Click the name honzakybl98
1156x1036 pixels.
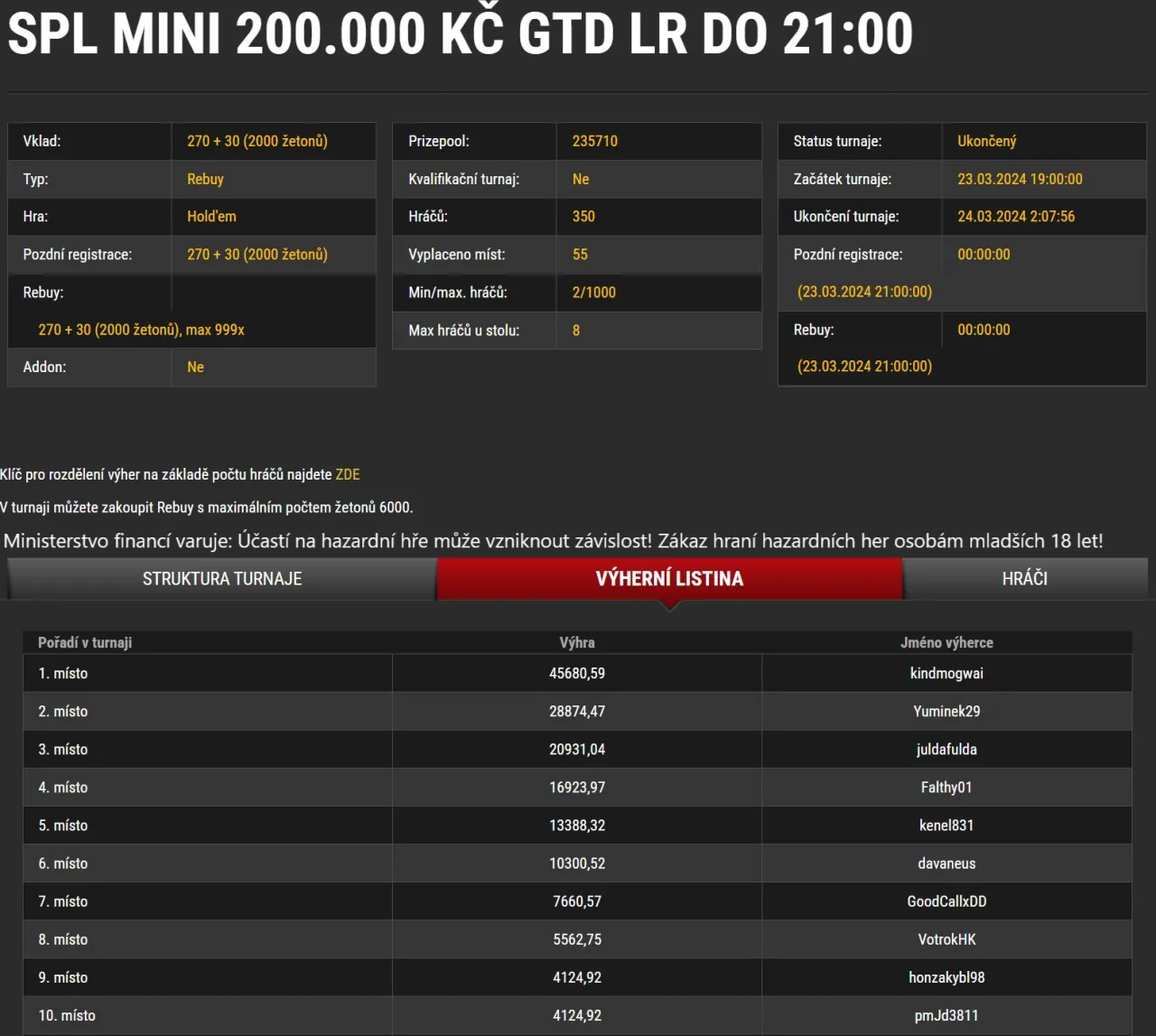pos(946,977)
